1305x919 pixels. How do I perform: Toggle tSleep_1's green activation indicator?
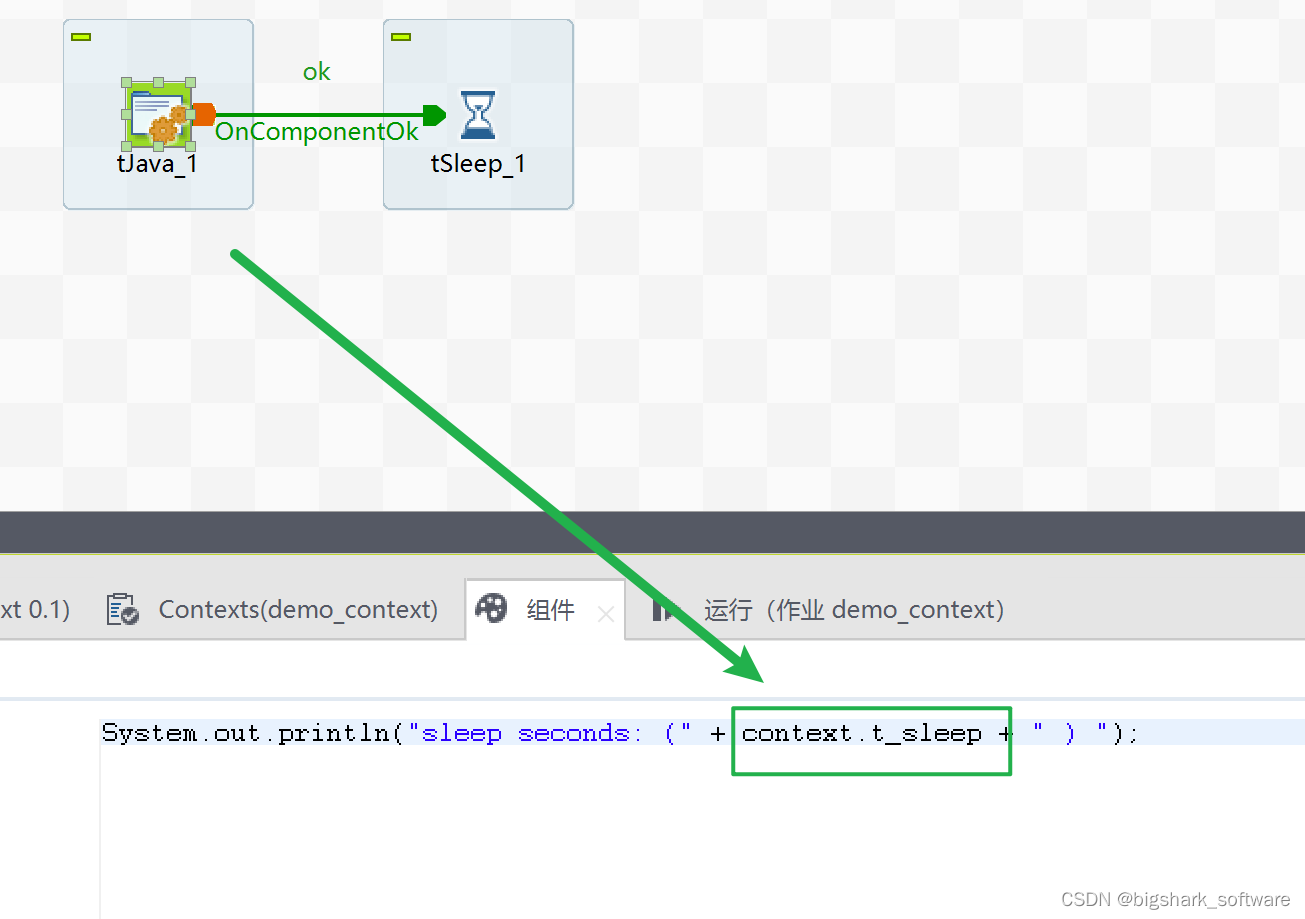point(399,35)
